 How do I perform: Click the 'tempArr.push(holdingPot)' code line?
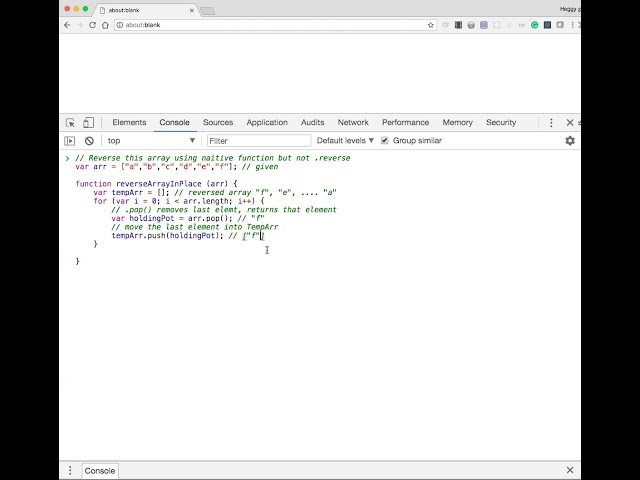tap(188, 236)
